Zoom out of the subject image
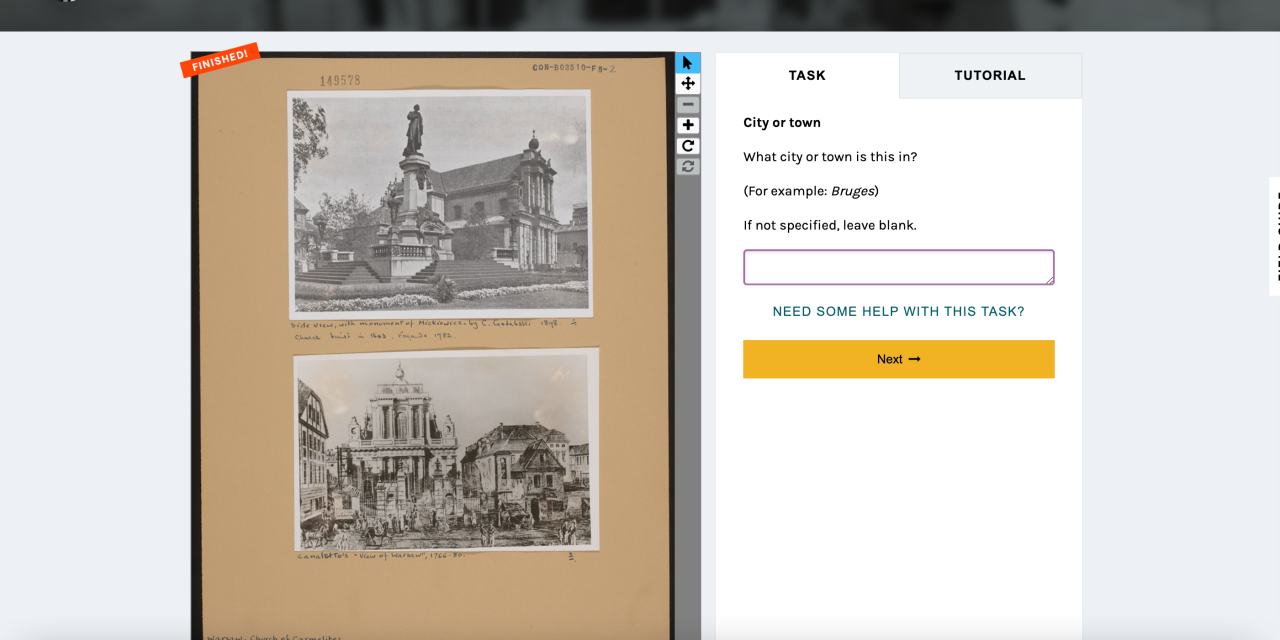Image resolution: width=1280 pixels, height=640 pixels. [688, 105]
